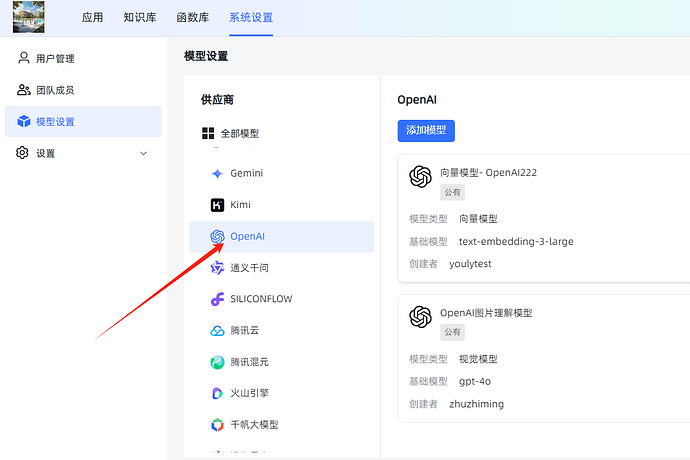Click the OpenAI logo on OpenAI图片理解模型 card
690x460 pixels.
pyautogui.click(x=420, y=317)
